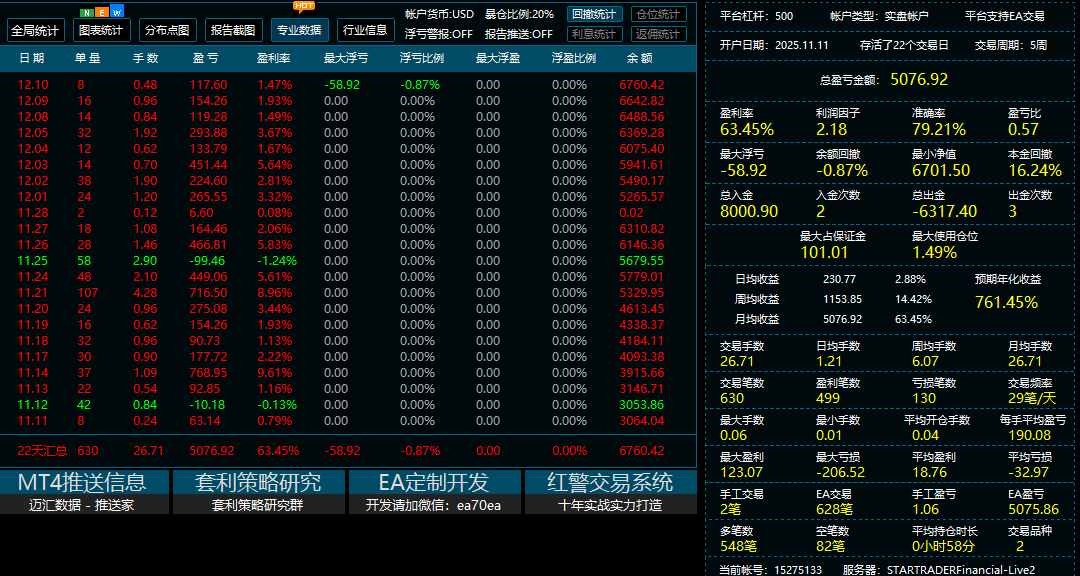Click the 利息统计 button
This screenshot has height=576, width=1080.
[x=595, y=34]
